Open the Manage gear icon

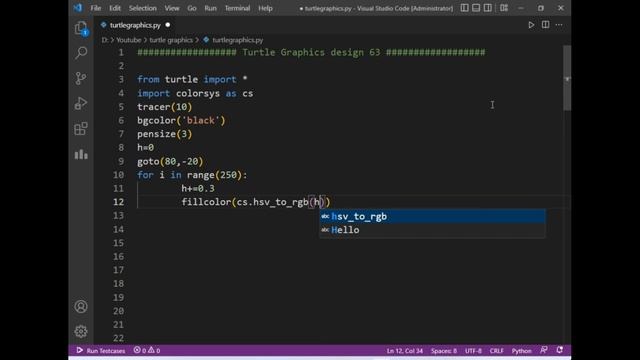[81, 331]
